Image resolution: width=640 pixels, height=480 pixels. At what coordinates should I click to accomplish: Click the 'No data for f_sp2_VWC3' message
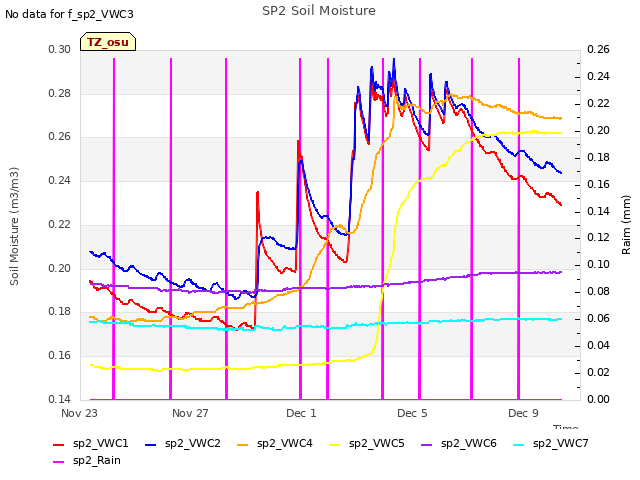[x=69, y=14]
